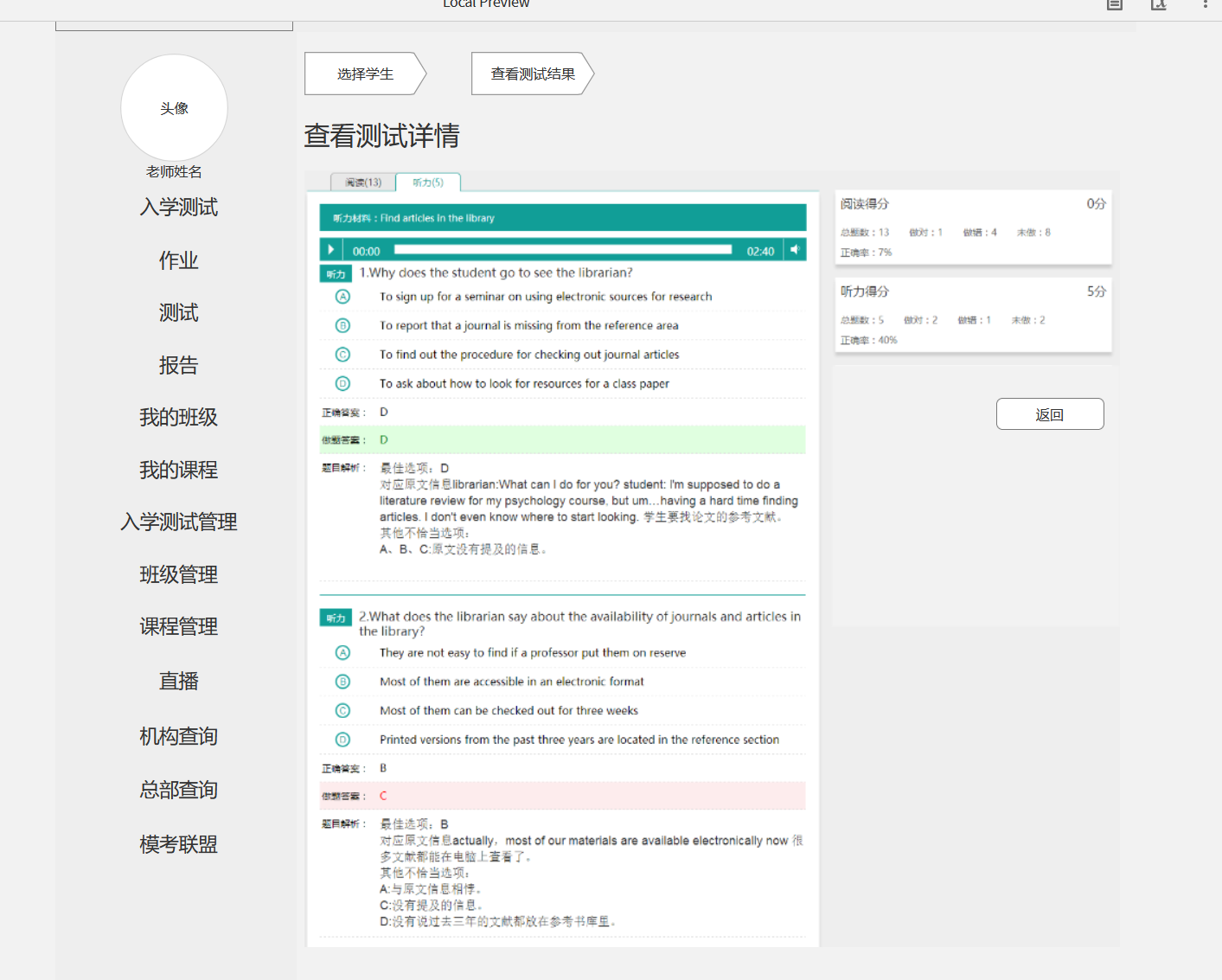1222x980 pixels.
Task: Click the top bar icon beside kebab menu
Action: tap(1159, 3)
